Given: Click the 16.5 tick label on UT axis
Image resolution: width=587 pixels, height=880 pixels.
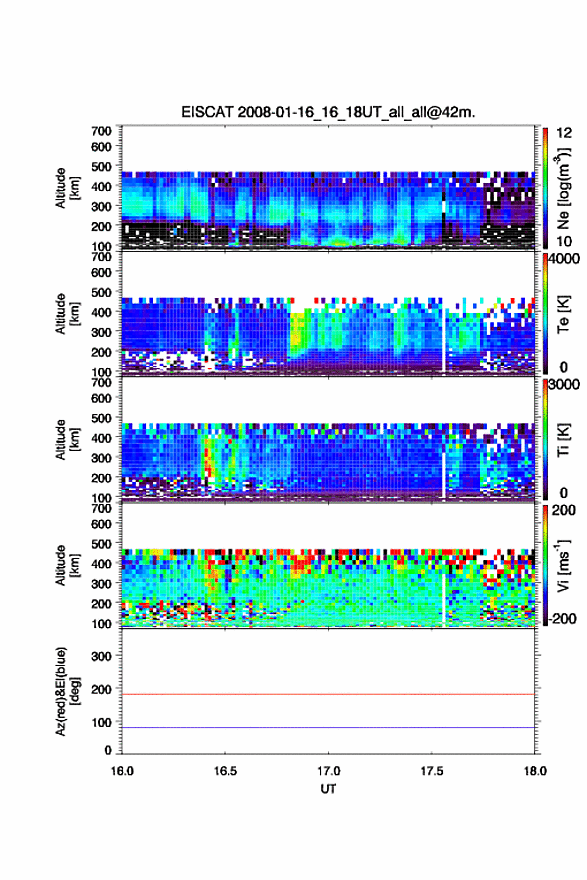Looking at the screenshot, I should [x=225, y=771].
